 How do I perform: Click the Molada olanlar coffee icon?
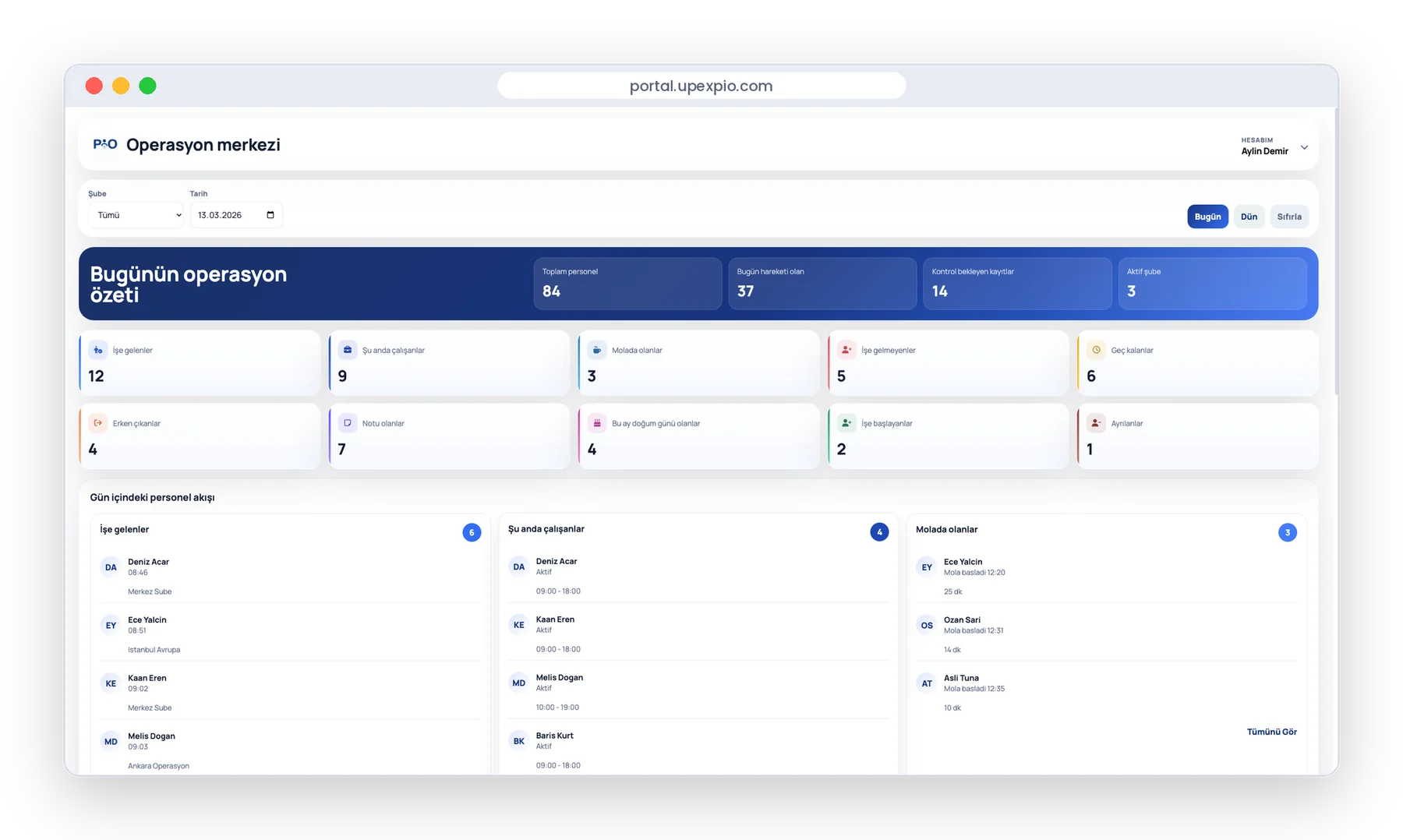tap(597, 350)
